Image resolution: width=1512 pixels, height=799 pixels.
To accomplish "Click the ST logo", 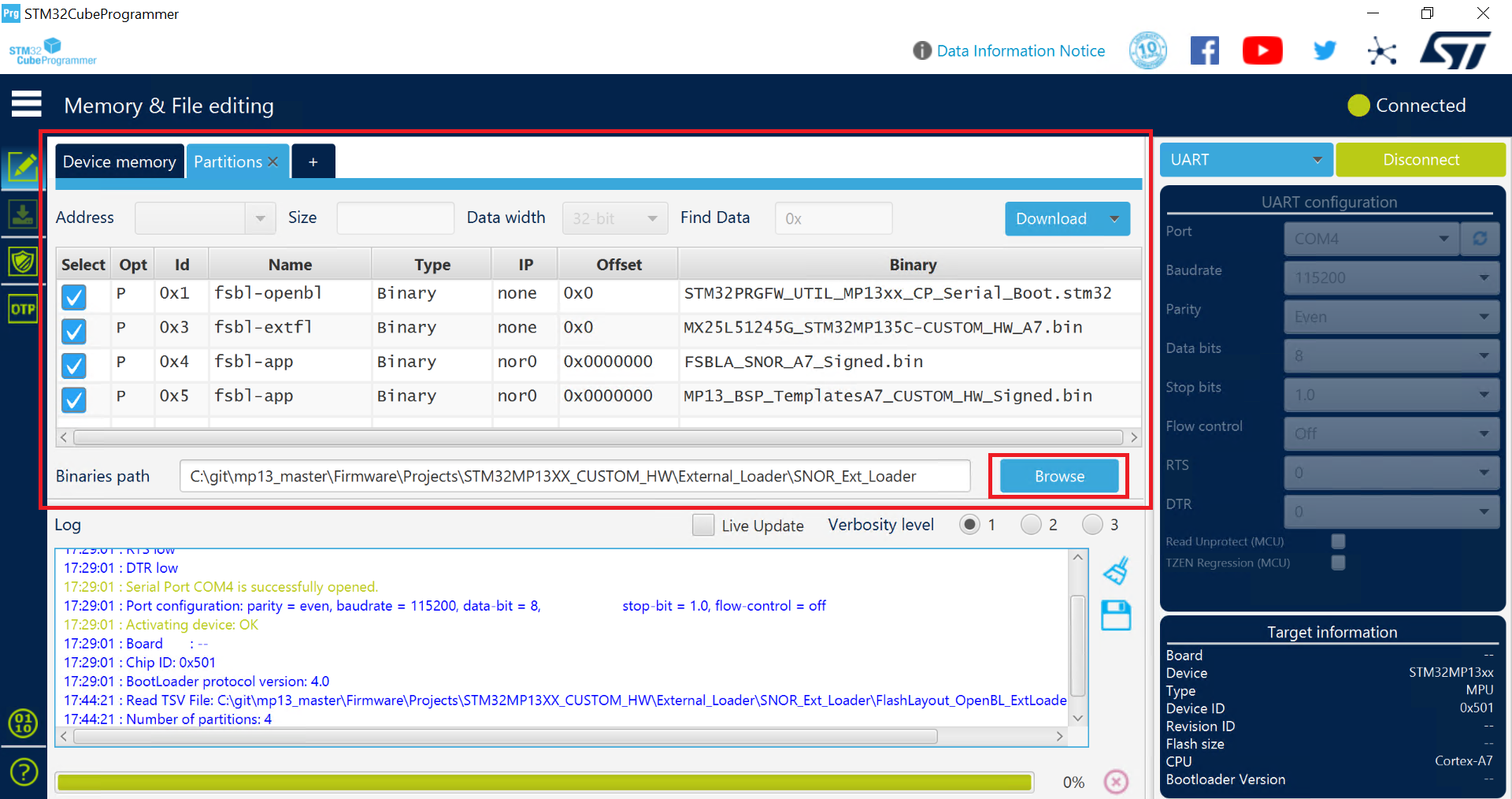I will 1456,50.
